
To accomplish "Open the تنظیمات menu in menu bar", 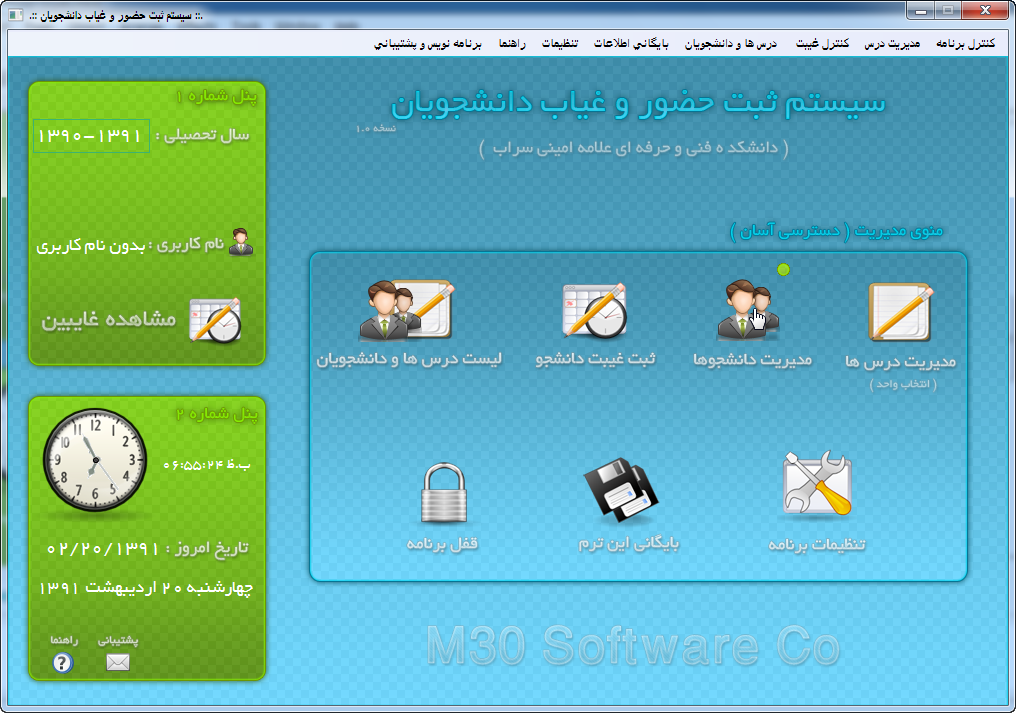I will (561, 44).
